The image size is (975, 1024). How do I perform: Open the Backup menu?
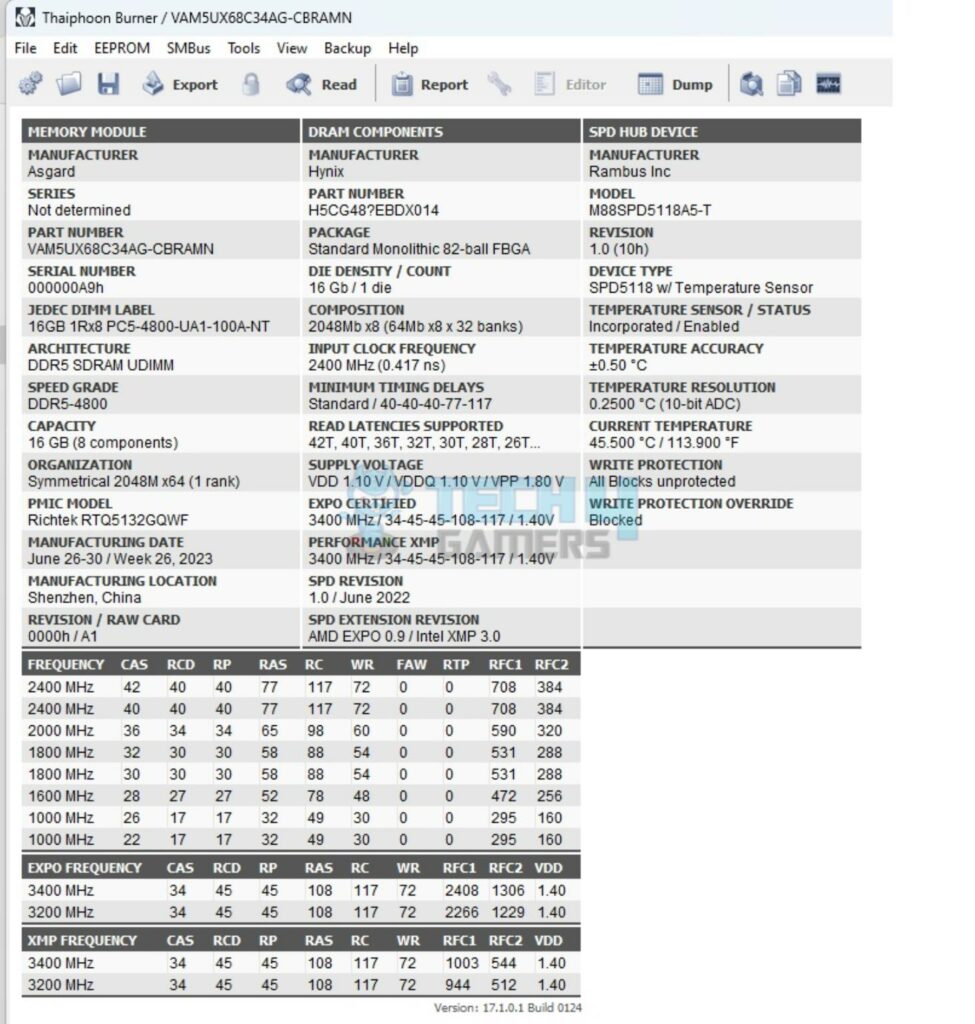click(x=347, y=48)
